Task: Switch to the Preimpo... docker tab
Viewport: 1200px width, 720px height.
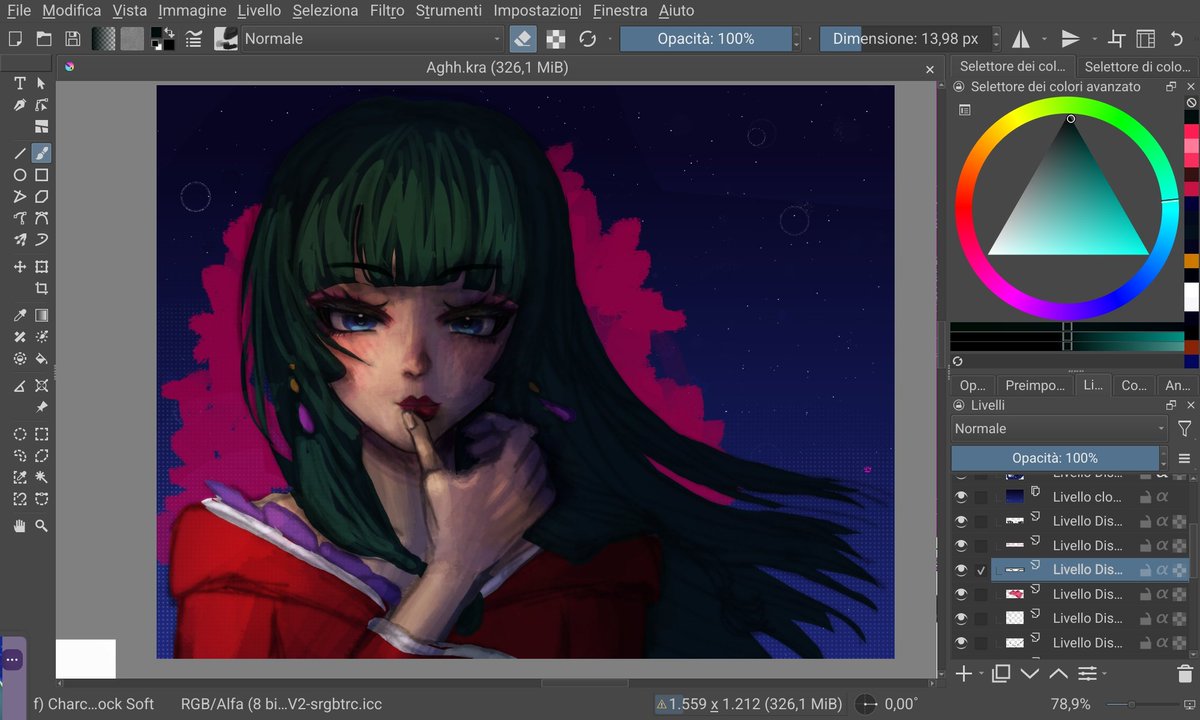Action: click(x=1035, y=385)
